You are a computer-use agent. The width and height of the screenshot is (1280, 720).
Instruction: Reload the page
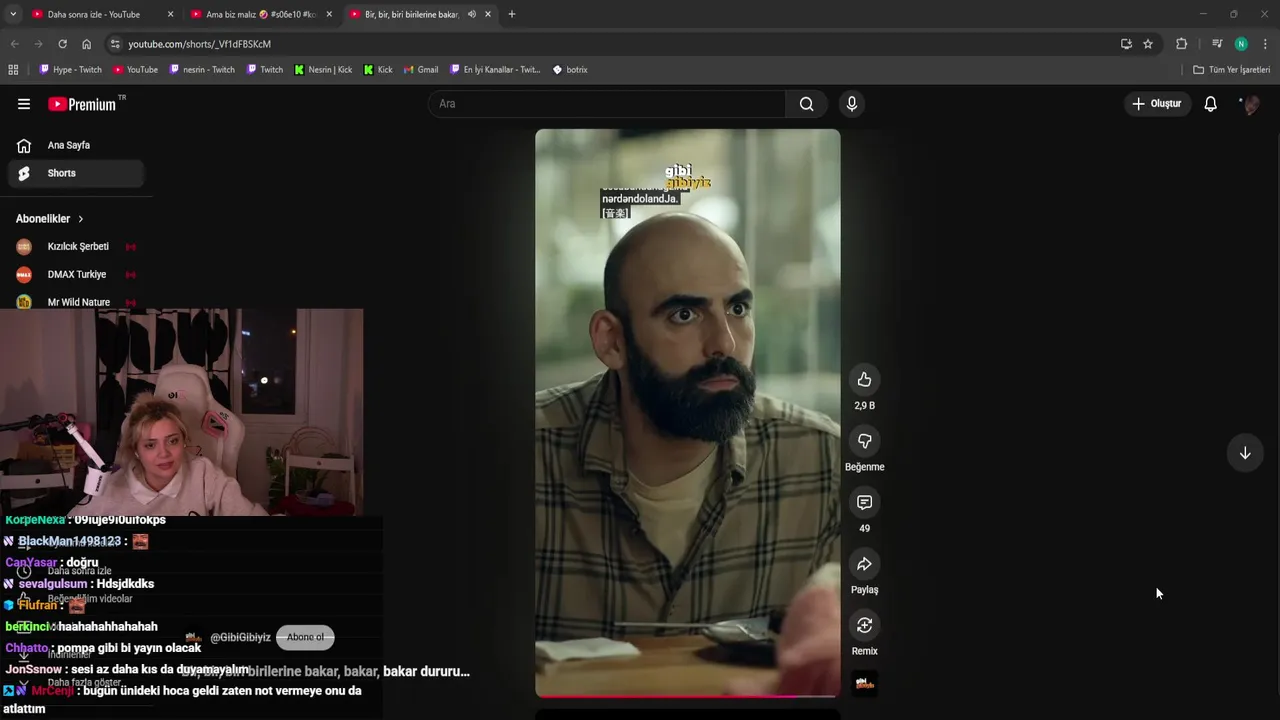click(x=62, y=44)
